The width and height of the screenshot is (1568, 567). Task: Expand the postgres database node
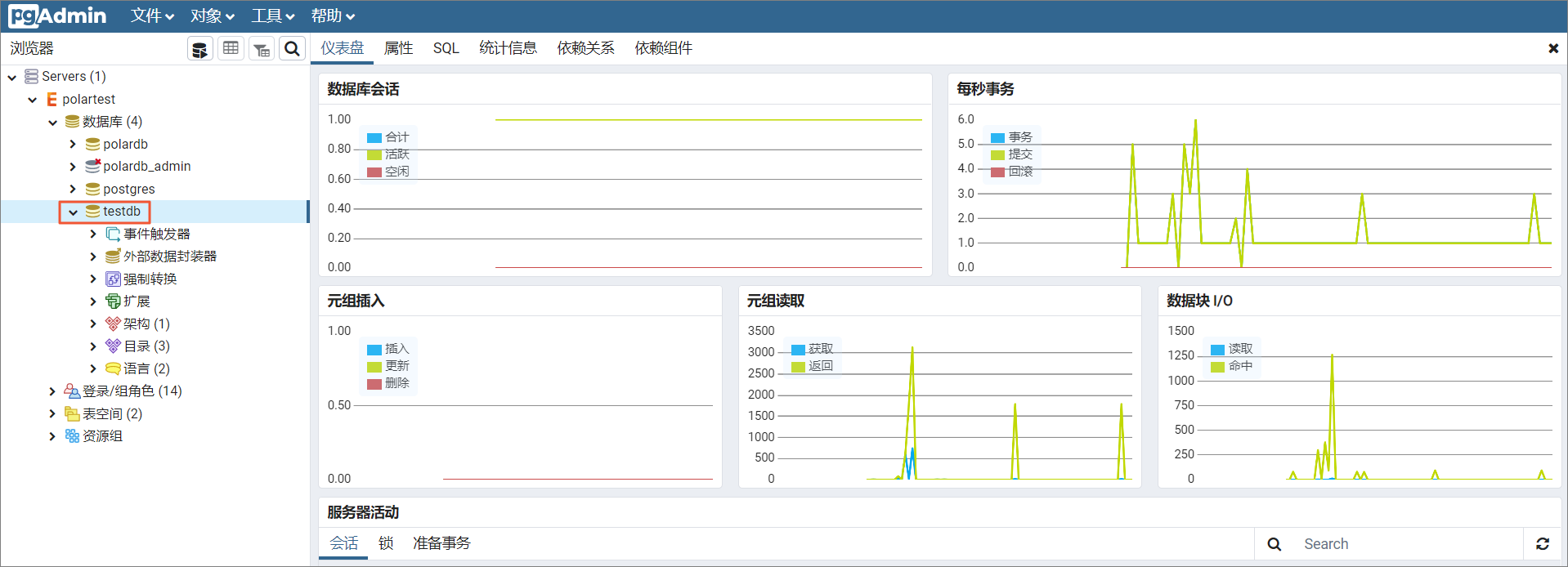pos(73,189)
